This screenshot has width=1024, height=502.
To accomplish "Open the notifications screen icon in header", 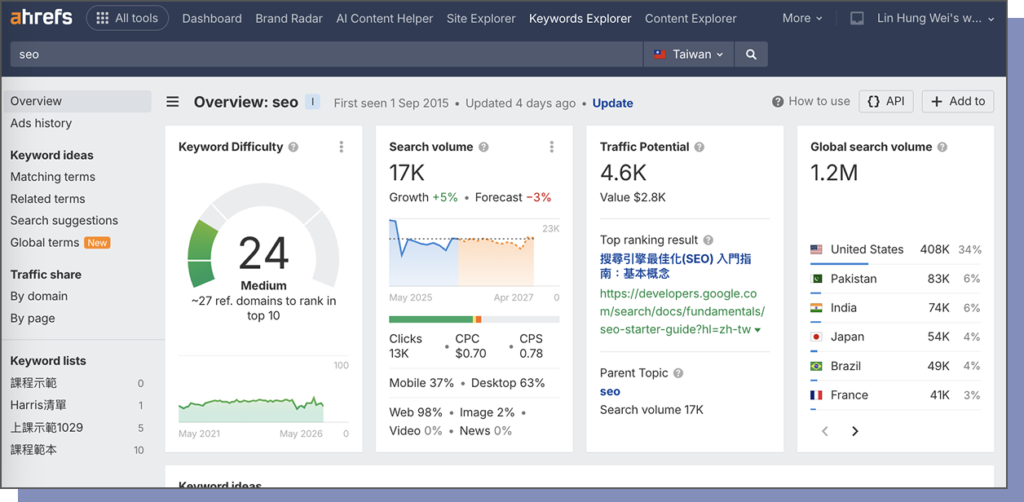I will [x=857, y=19].
